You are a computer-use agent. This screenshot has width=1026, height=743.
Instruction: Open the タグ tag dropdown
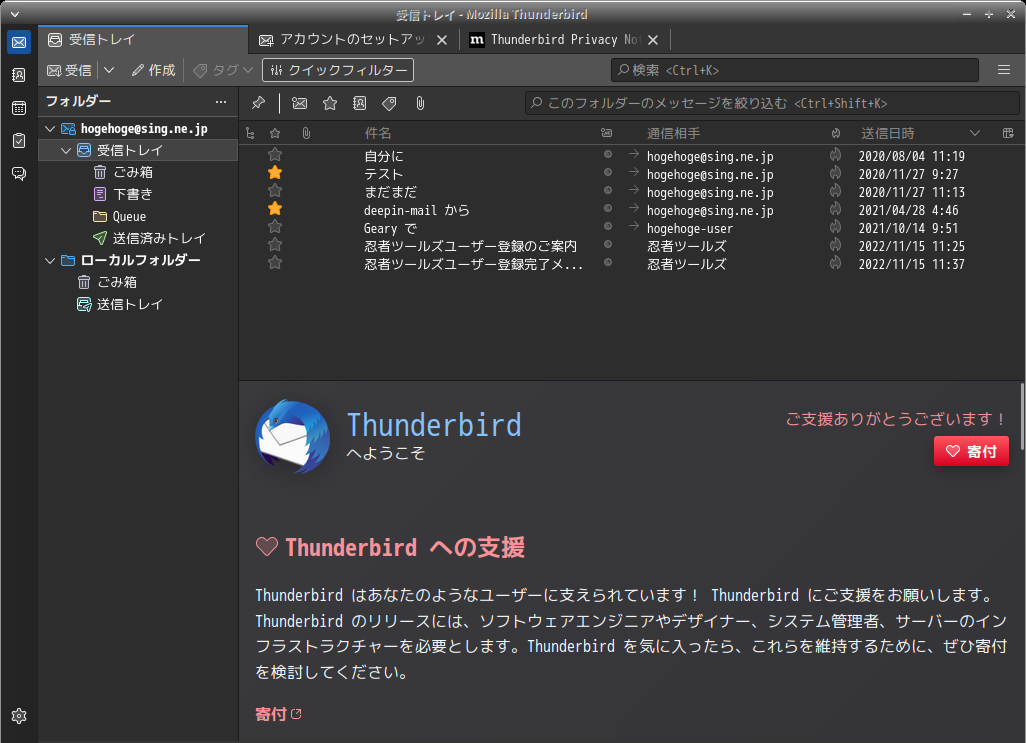223,70
